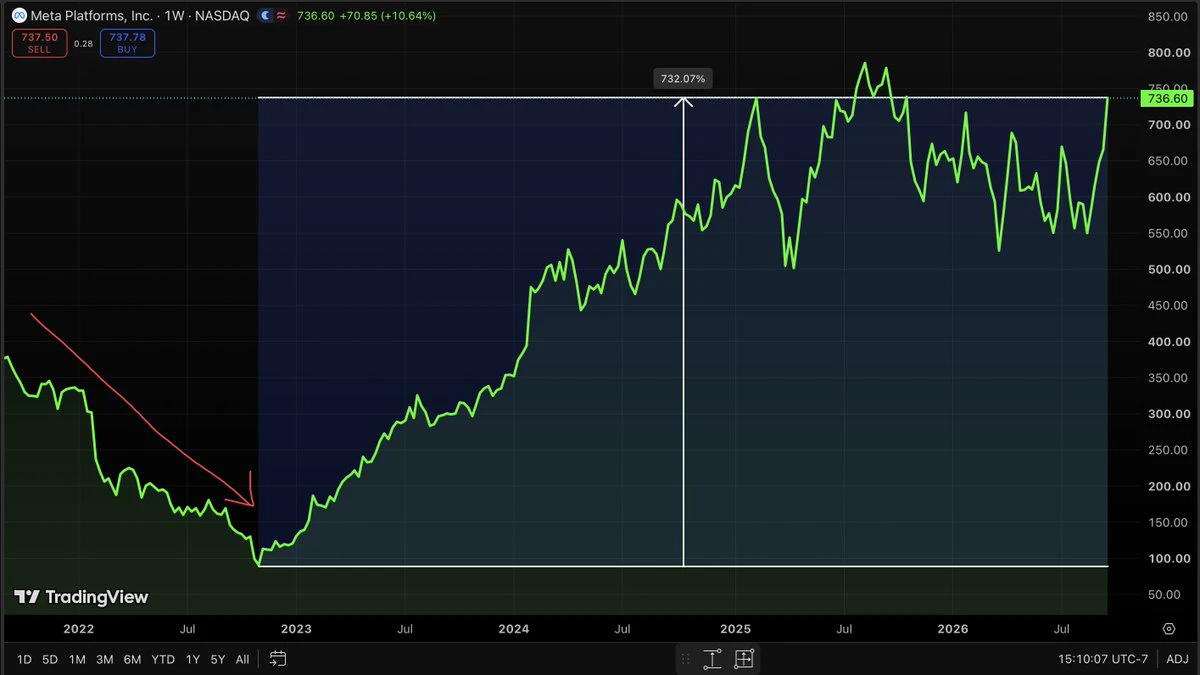This screenshot has height=675, width=1200.
Task: Open chart settings gear icon
Action: point(1168,628)
